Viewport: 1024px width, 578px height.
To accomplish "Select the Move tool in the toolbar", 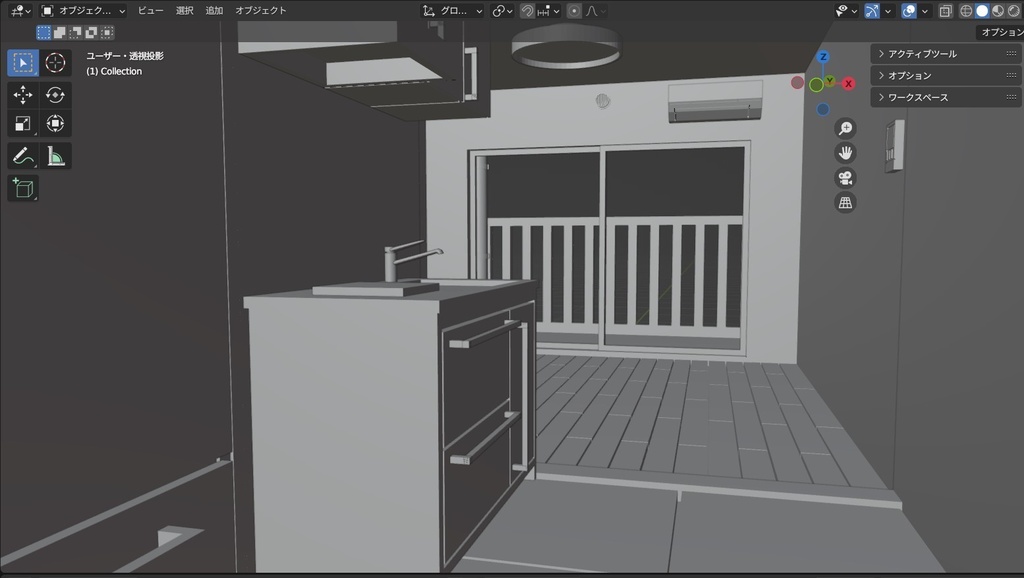I will [x=22, y=95].
